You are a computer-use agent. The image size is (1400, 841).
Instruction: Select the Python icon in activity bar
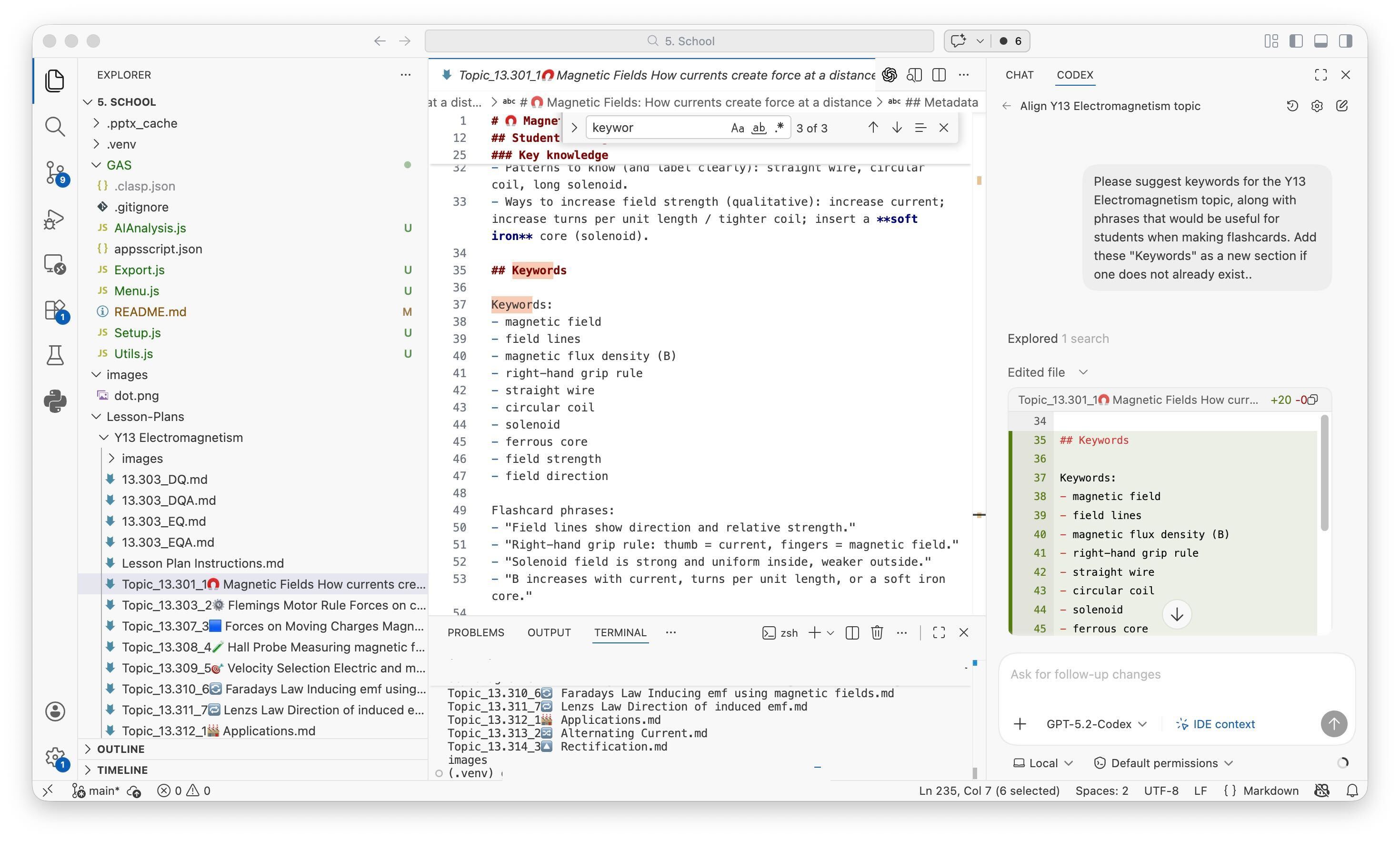point(55,402)
